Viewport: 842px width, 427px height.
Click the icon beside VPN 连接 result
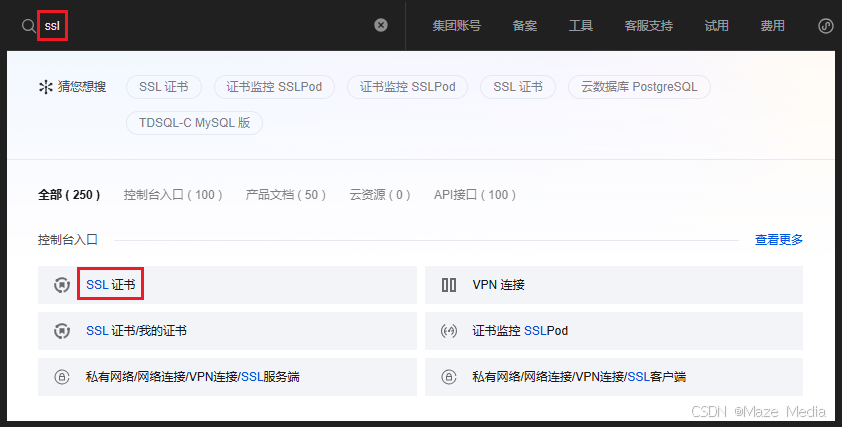click(449, 285)
